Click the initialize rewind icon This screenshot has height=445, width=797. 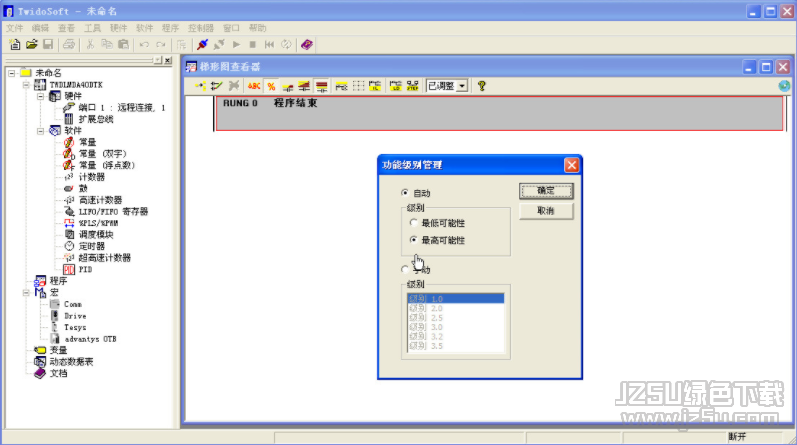(x=269, y=45)
